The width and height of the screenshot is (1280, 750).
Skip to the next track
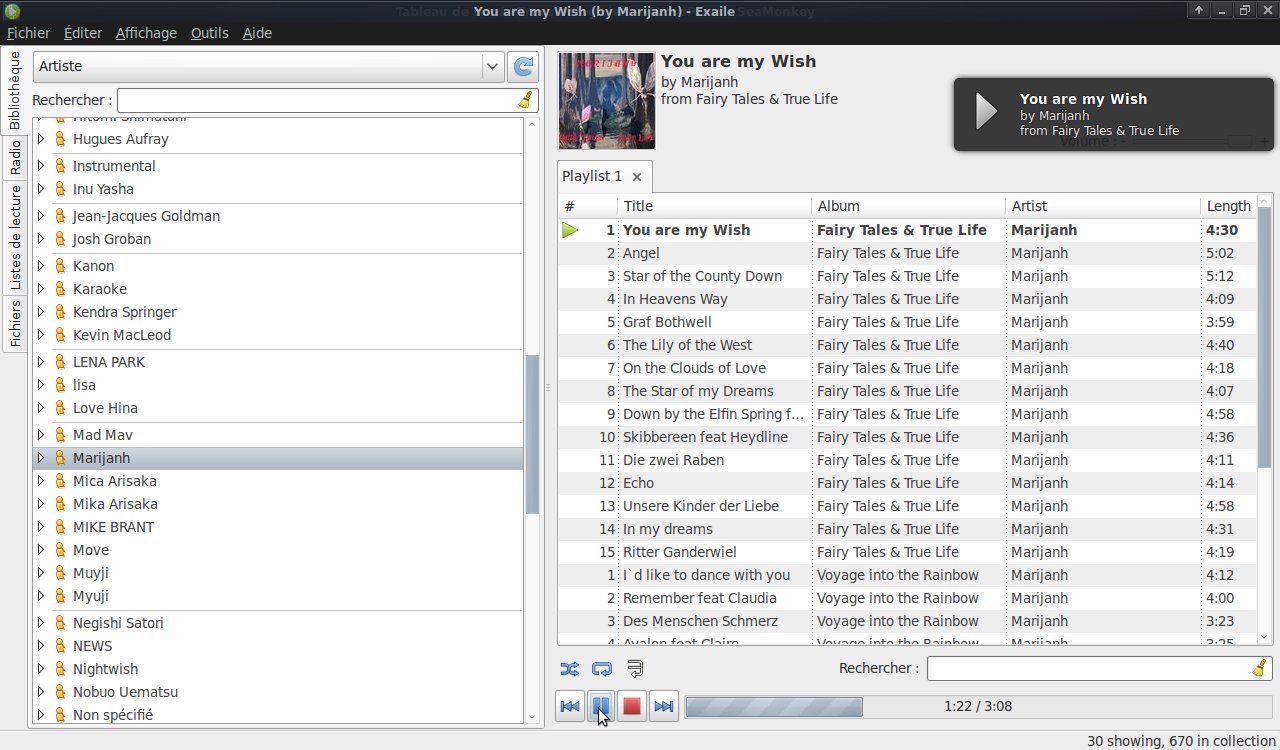(663, 706)
